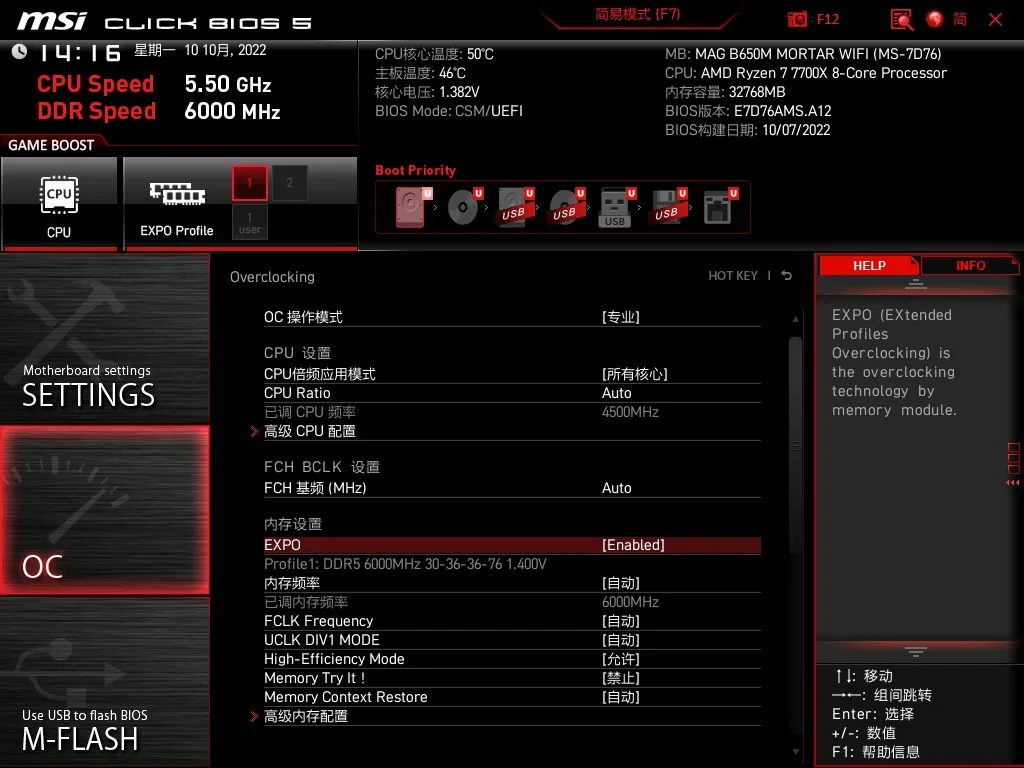
Task: Click the settings list scrollbar thumb
Action: coord(795,445)
